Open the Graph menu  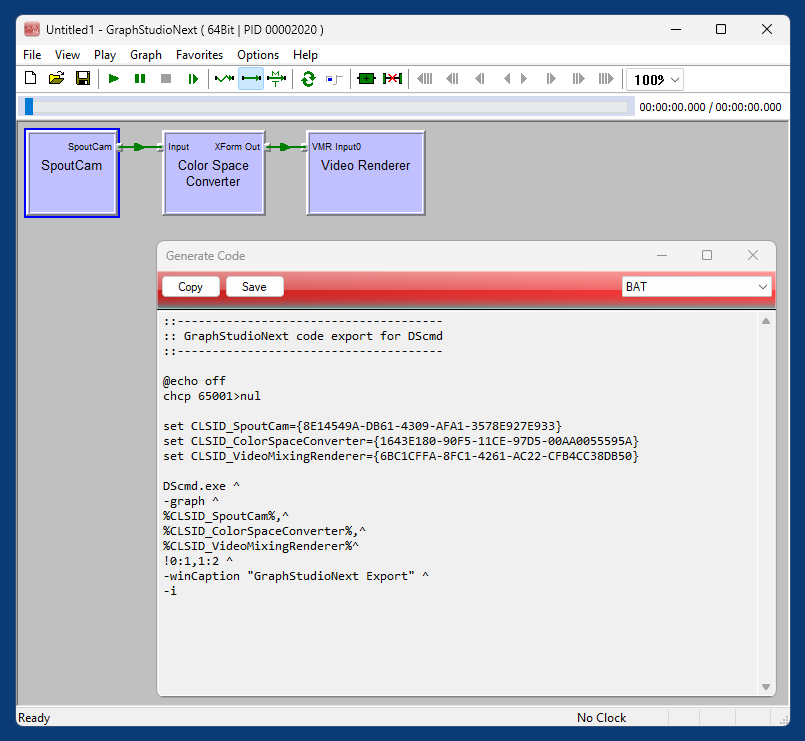146,55
